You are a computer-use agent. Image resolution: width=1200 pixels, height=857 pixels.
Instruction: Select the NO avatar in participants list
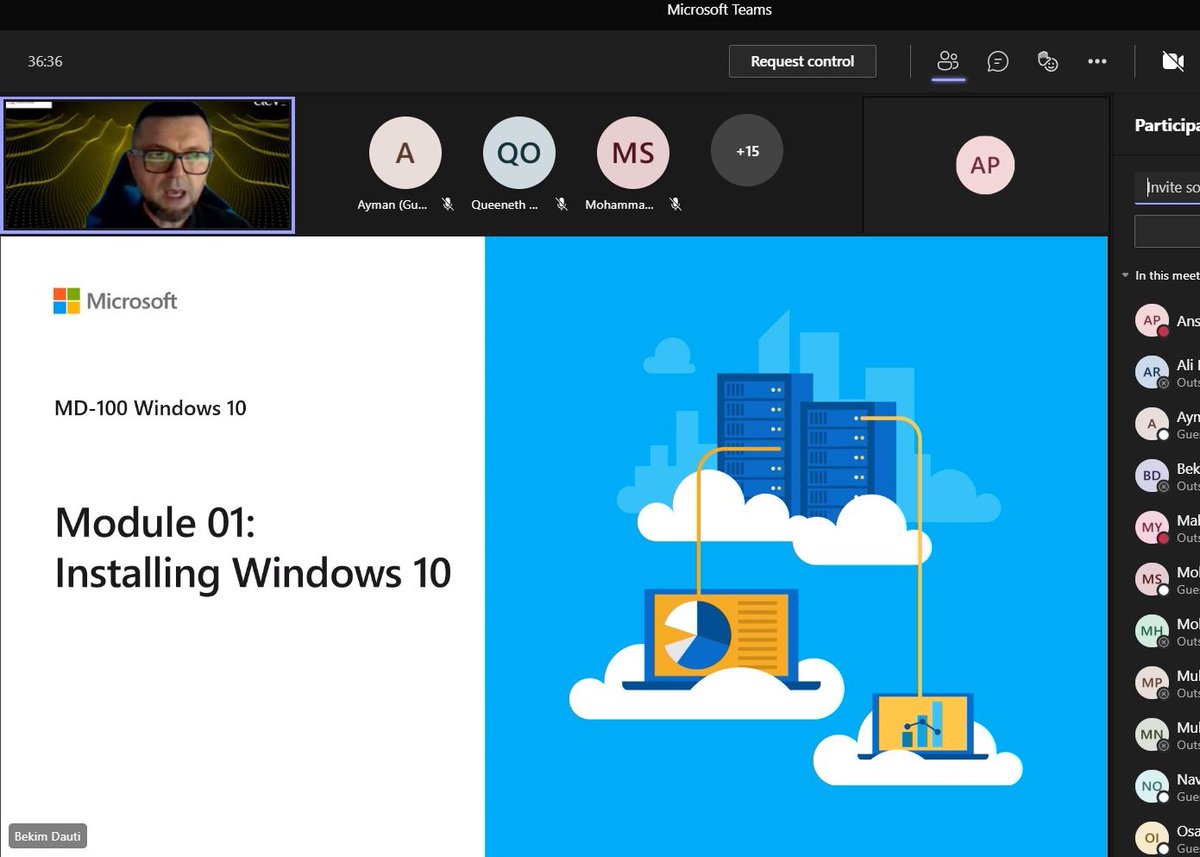point(1152,787)
